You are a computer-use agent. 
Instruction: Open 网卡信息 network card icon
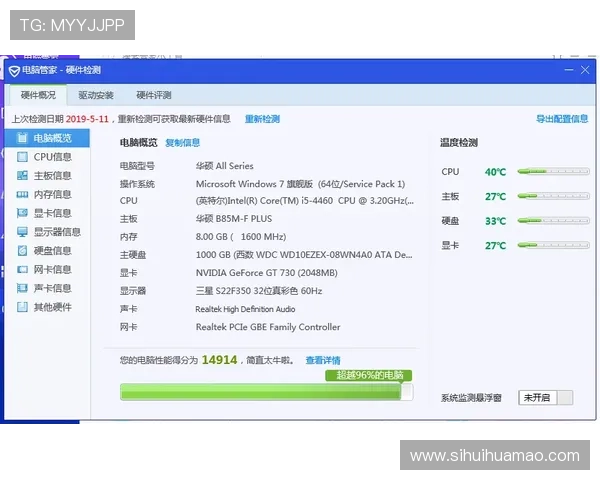(x=22, y=269)
